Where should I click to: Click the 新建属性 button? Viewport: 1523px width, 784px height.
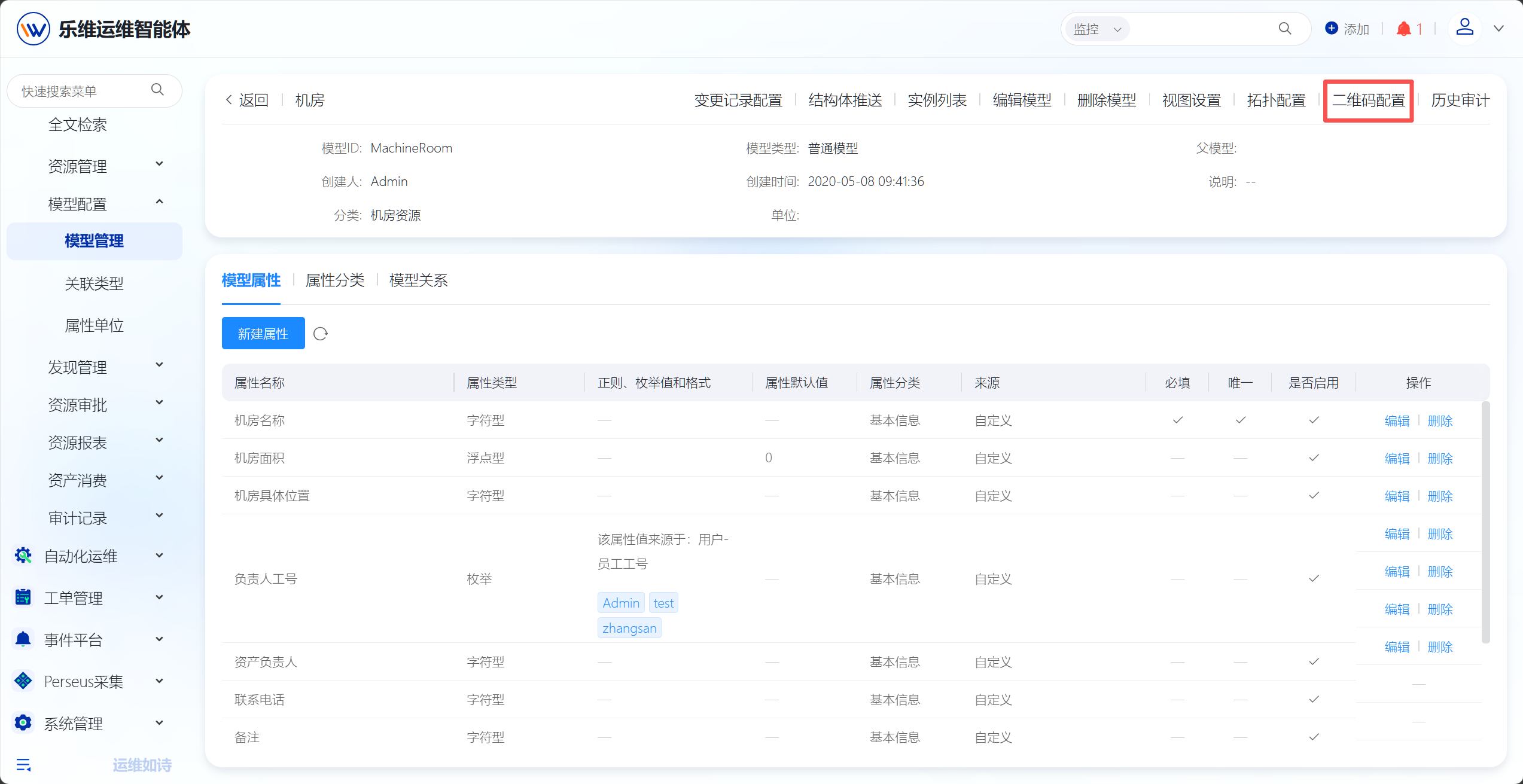pos(263,333)
